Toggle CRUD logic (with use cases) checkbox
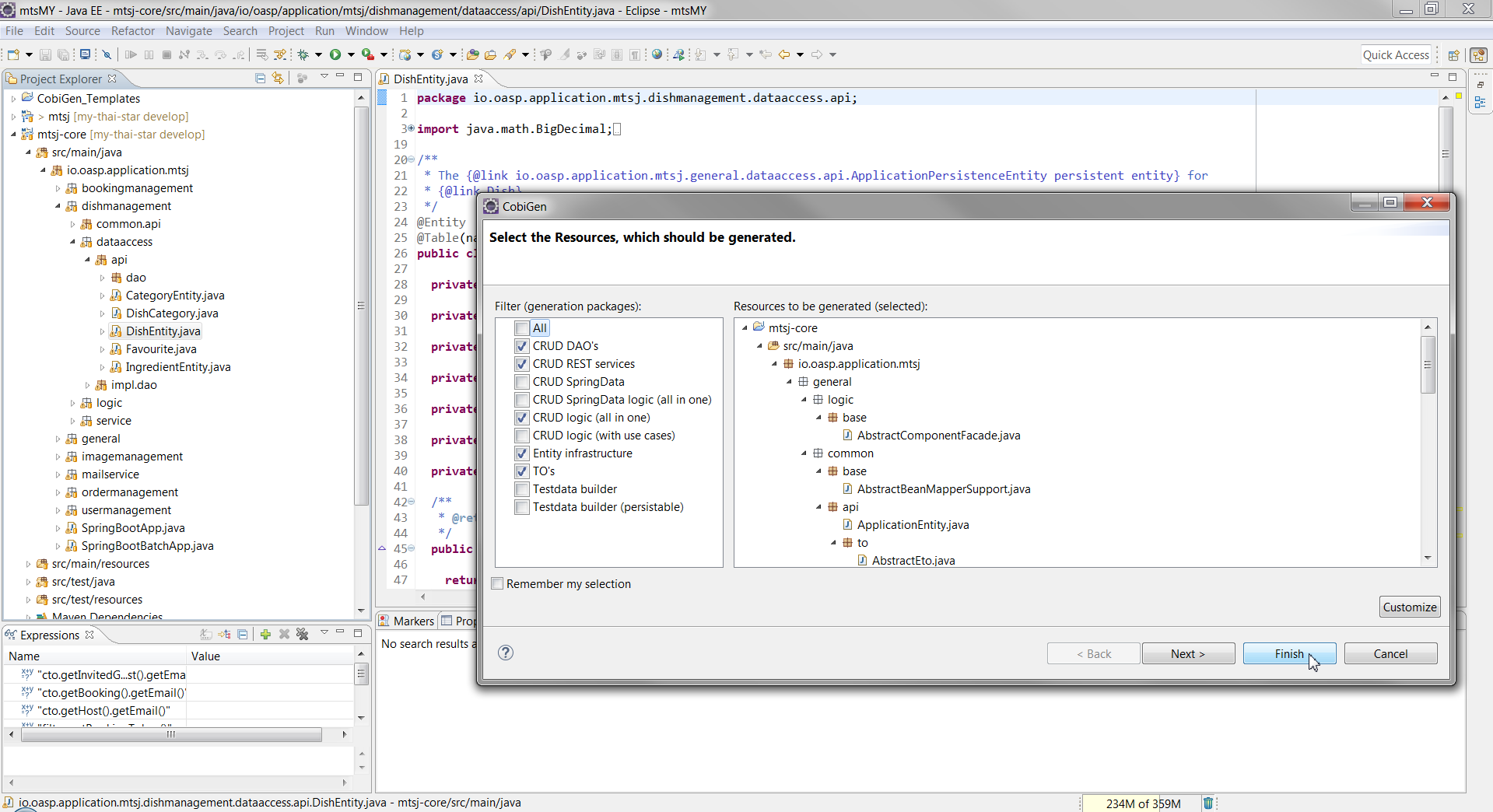Viewport: 1493px width, 812px height. (522, 436)
